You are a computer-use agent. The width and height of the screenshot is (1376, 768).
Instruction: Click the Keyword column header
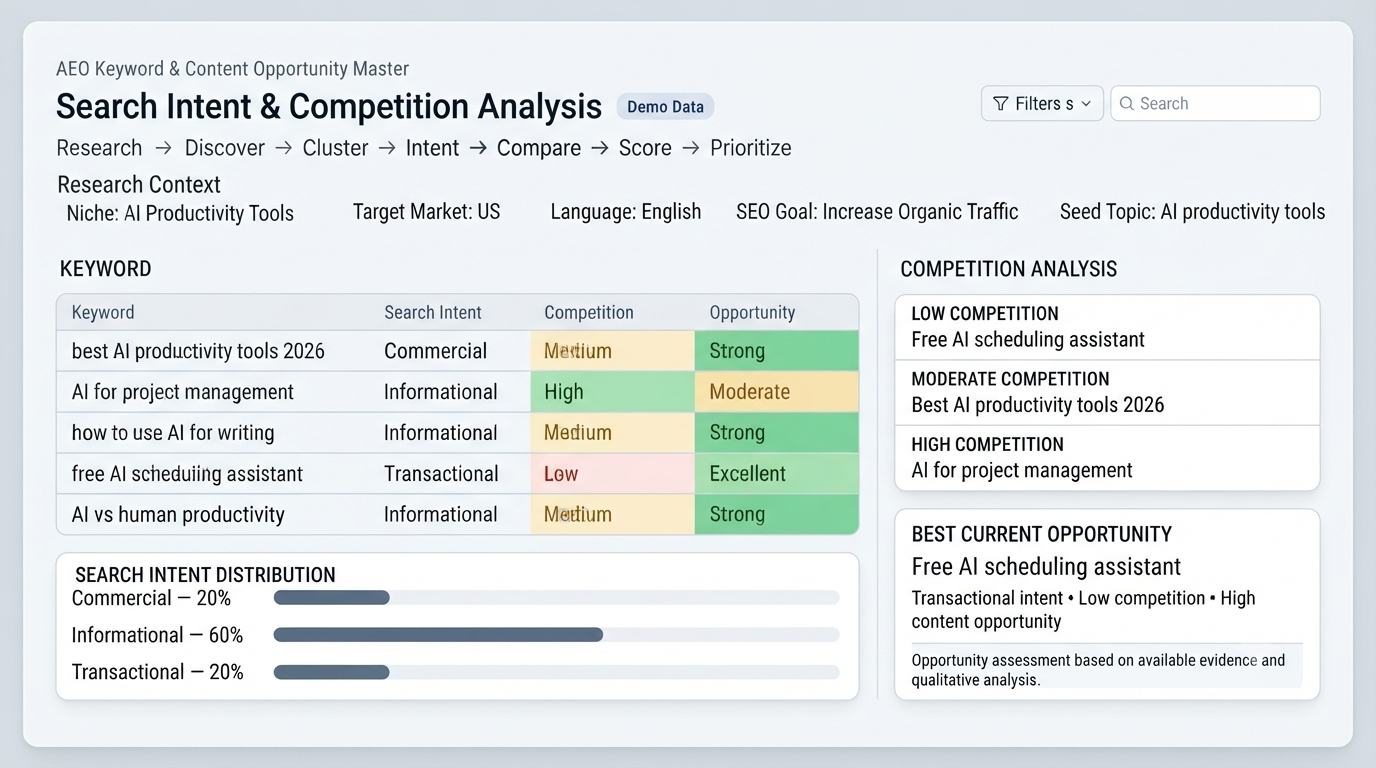103,312
